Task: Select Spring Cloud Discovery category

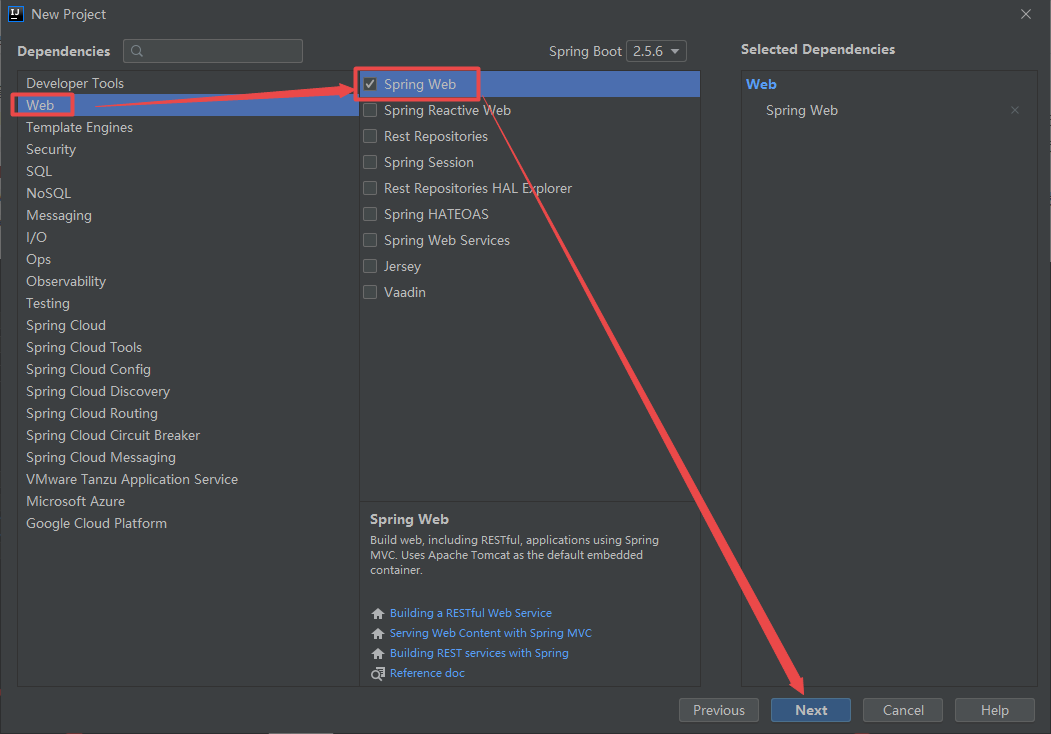Action: point(188,391)
